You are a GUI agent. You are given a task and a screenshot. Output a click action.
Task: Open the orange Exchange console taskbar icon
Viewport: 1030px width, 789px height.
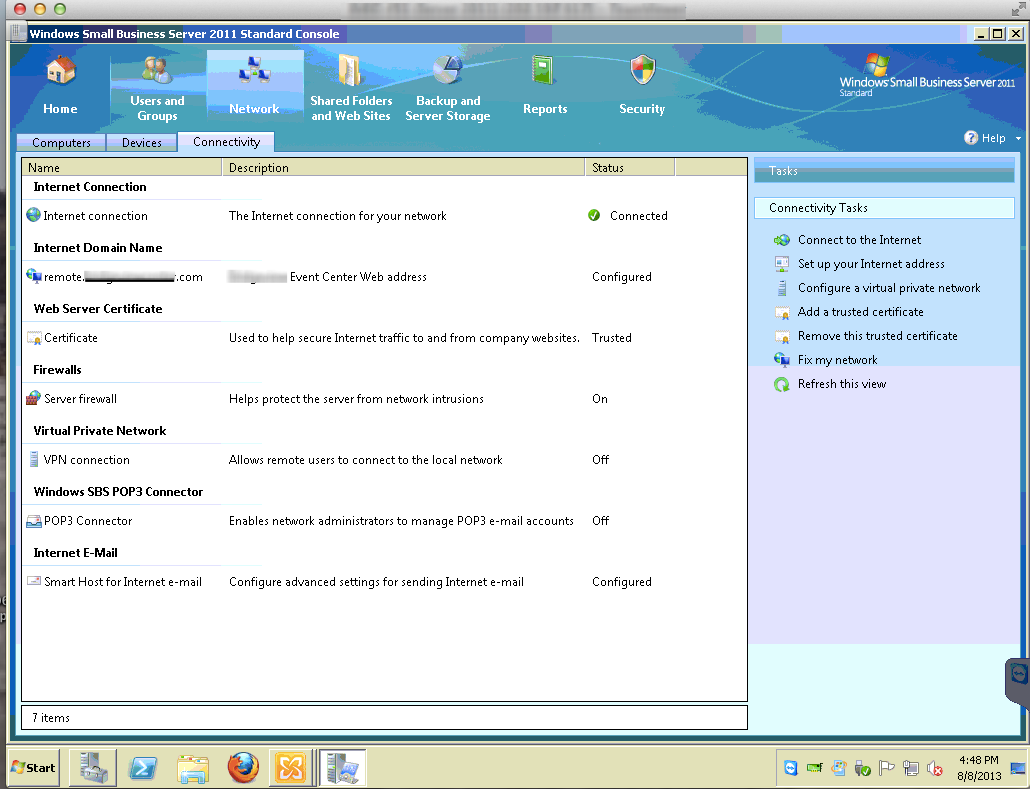291,767
